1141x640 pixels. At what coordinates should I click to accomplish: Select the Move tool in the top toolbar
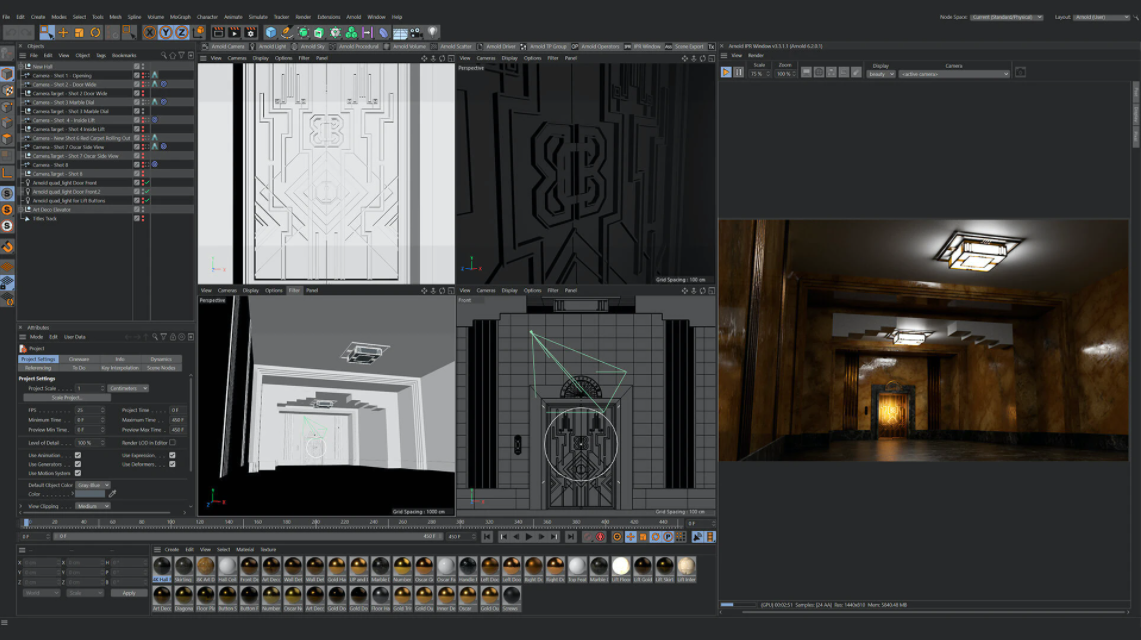[63, 33]
